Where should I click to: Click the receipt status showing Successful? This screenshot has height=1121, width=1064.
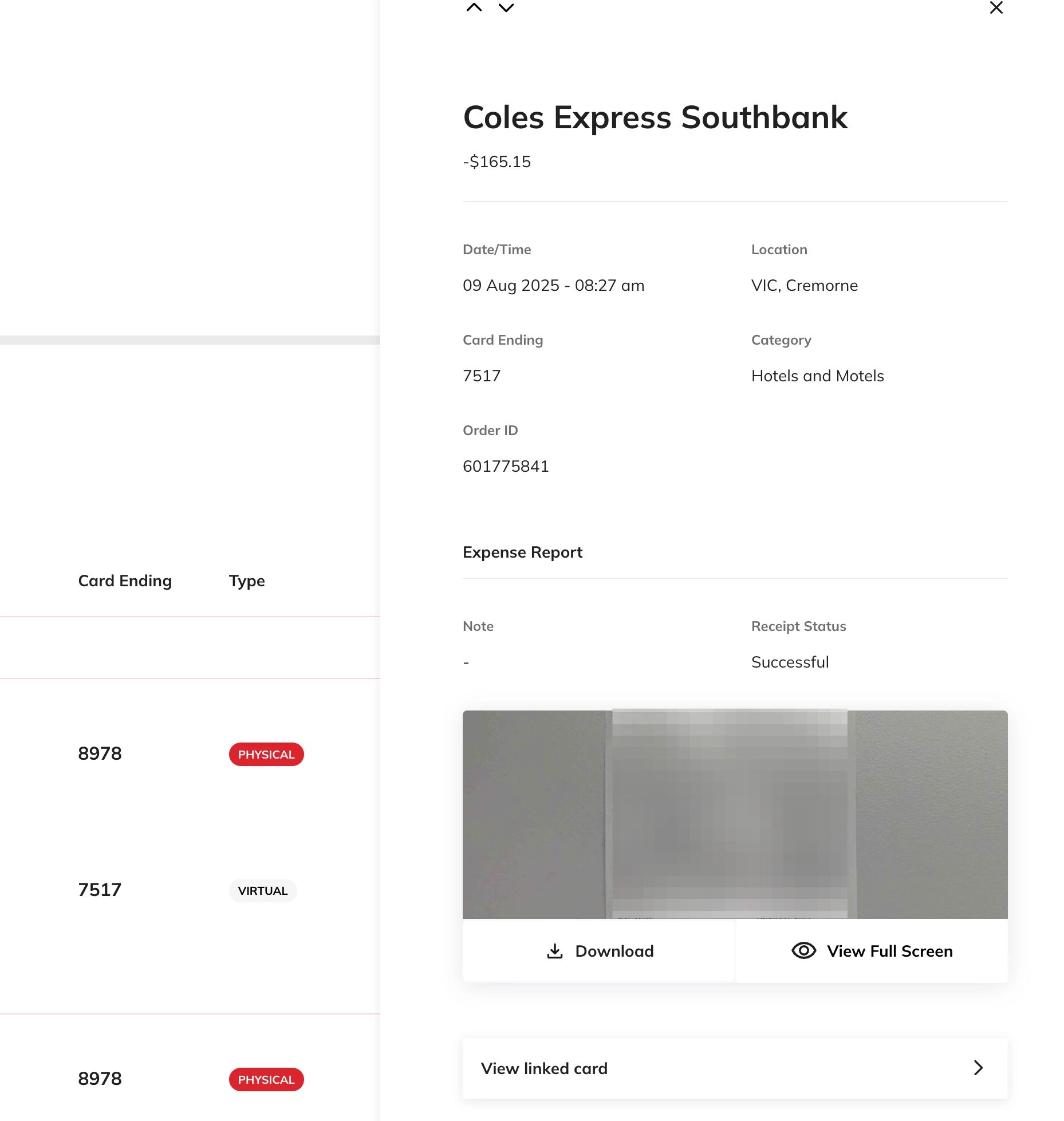pyautogui.click(x=790, y=662)
